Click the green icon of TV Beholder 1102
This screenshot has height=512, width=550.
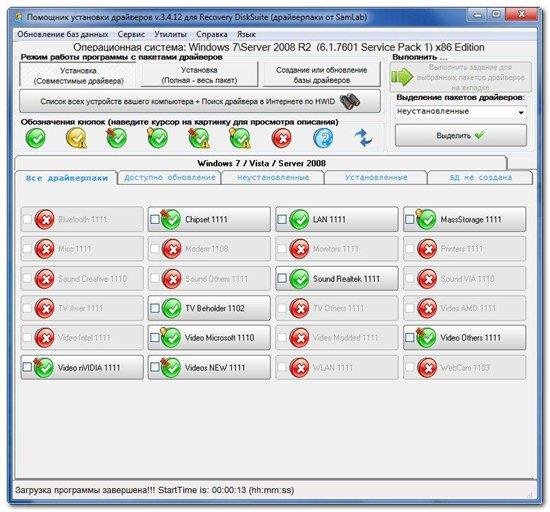(x=172, y=308)
